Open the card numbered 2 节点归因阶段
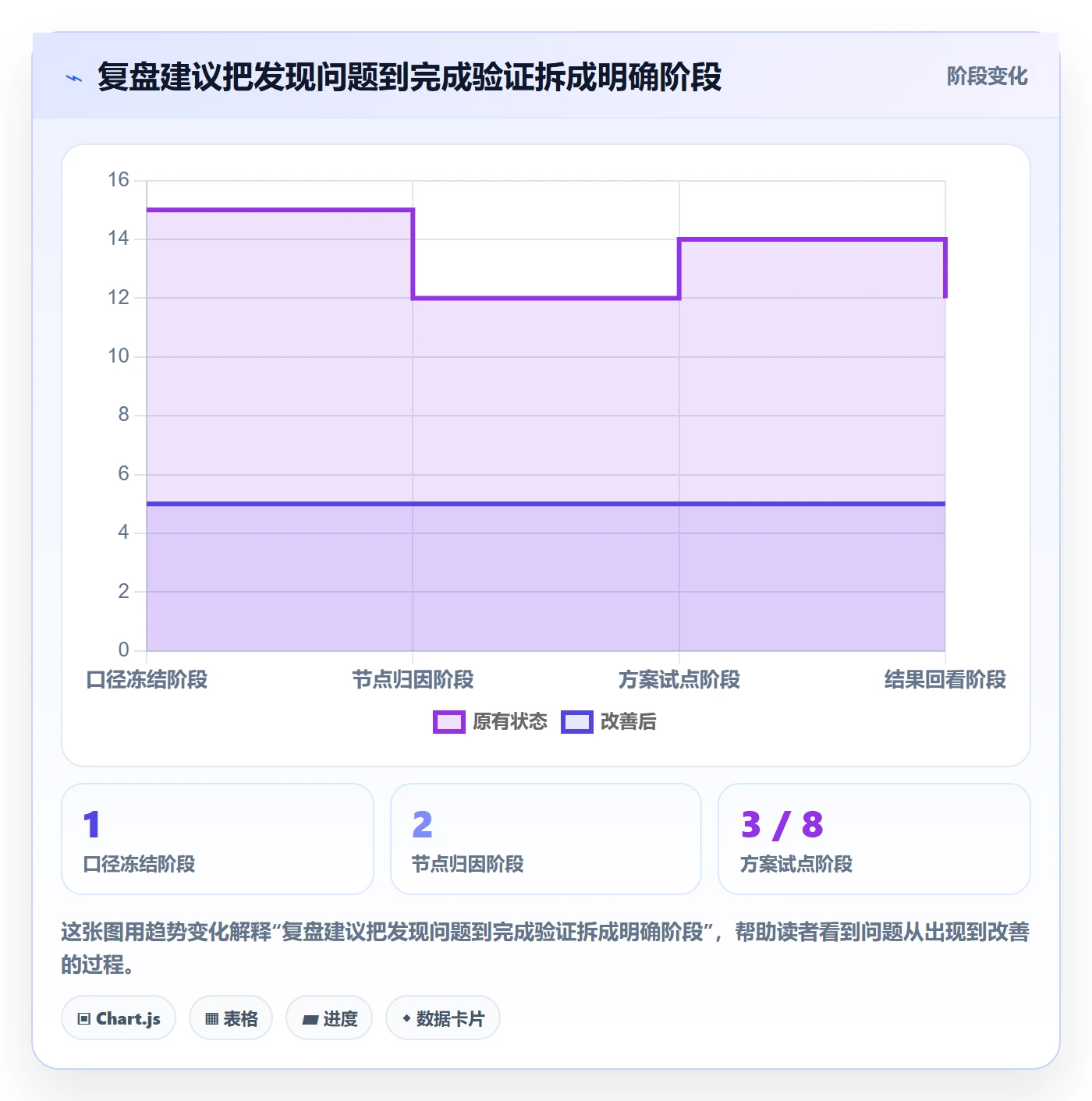Viewport: 1092px width, 1101px height. [546, 839]
